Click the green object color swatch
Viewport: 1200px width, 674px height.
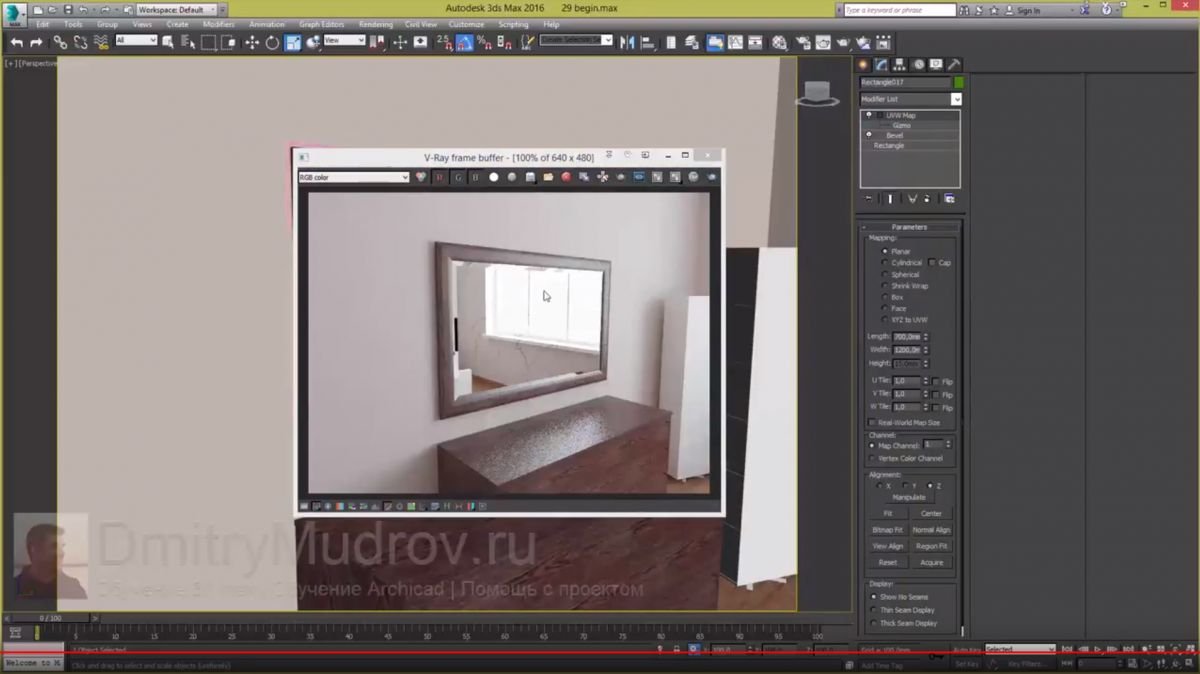(959, 82)
